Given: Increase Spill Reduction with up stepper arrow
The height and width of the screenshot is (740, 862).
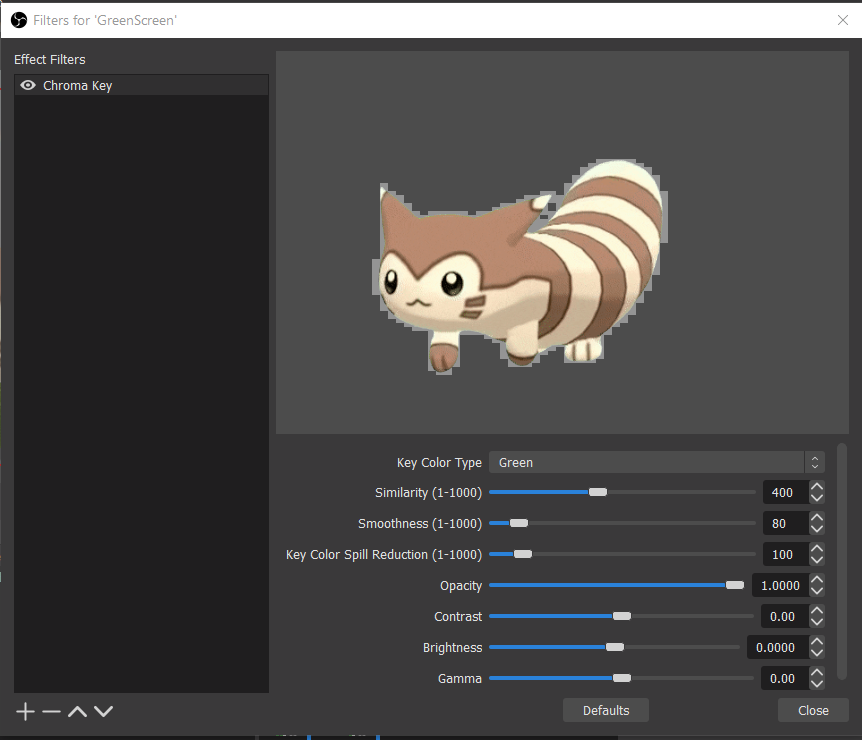Looking at the screenshot, I should click(817, 549).
